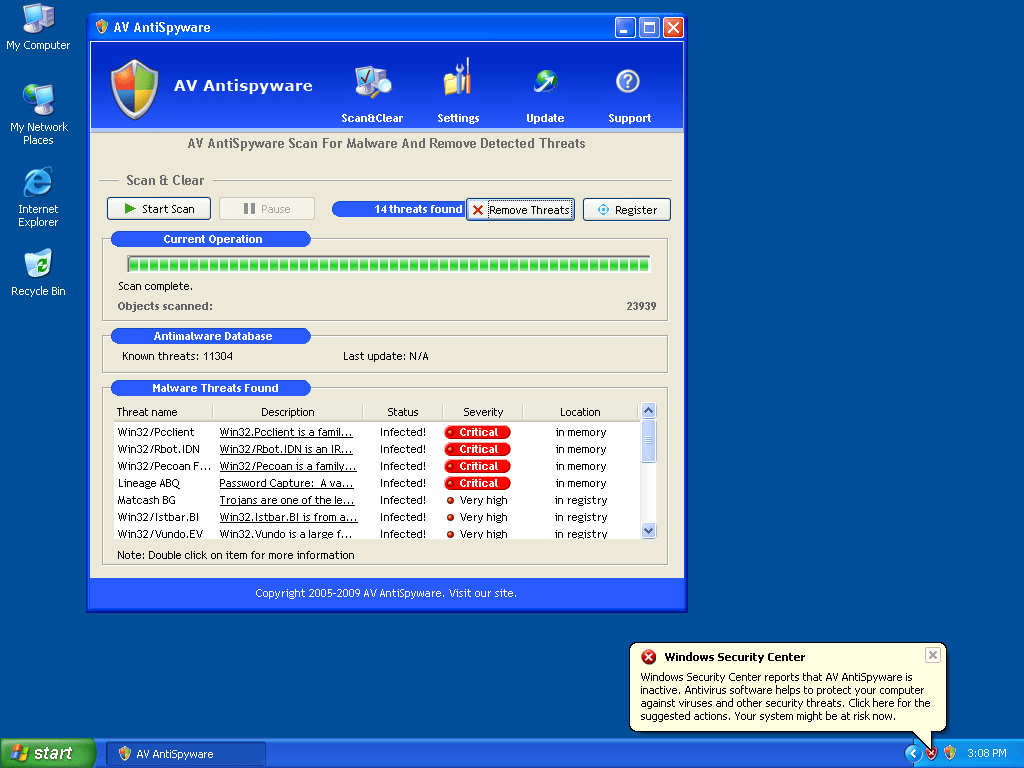Sort by the Severity column header

pyautogui.click(x=483, y=412)
